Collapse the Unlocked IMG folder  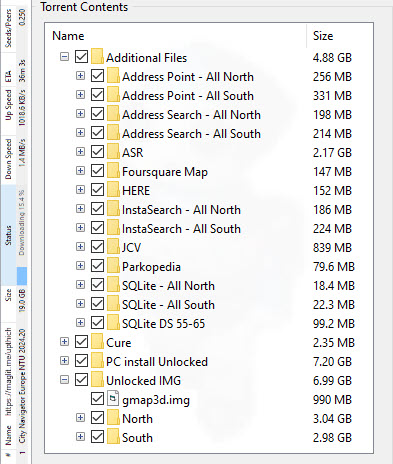click(64, 380)
